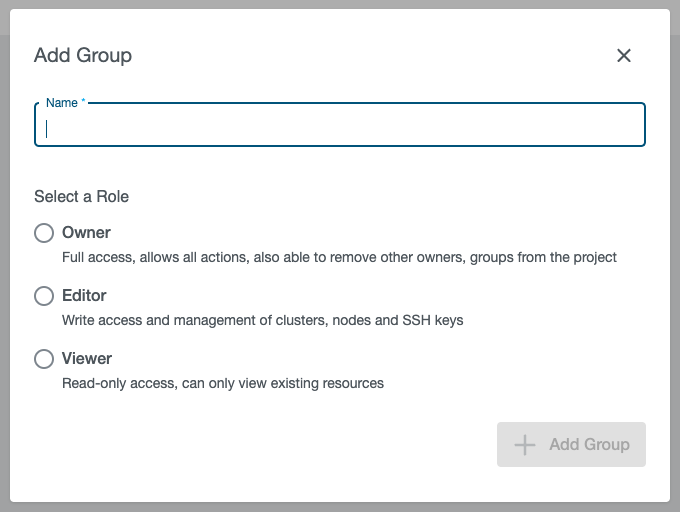This screenshot has height=512, width=680.
Task: Click the Editor write access description
Action: 262,321
